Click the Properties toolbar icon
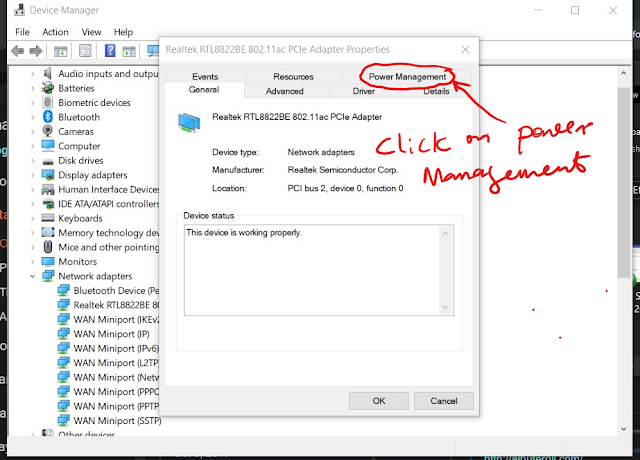The height and width of the screenshot is (460, 640). (x=85, y=51)
